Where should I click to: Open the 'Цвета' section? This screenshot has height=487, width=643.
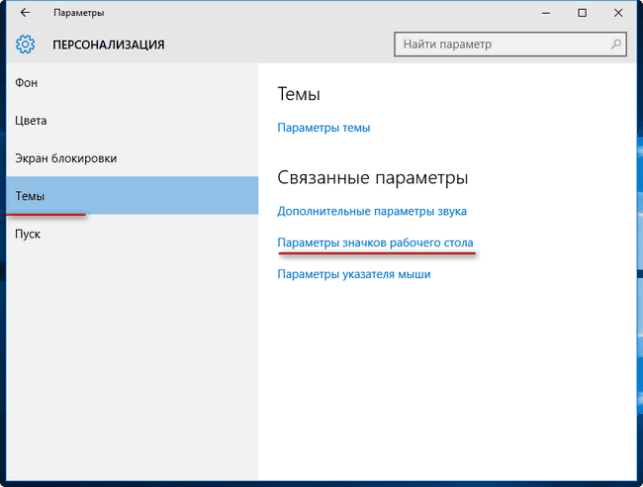point(132,121)
